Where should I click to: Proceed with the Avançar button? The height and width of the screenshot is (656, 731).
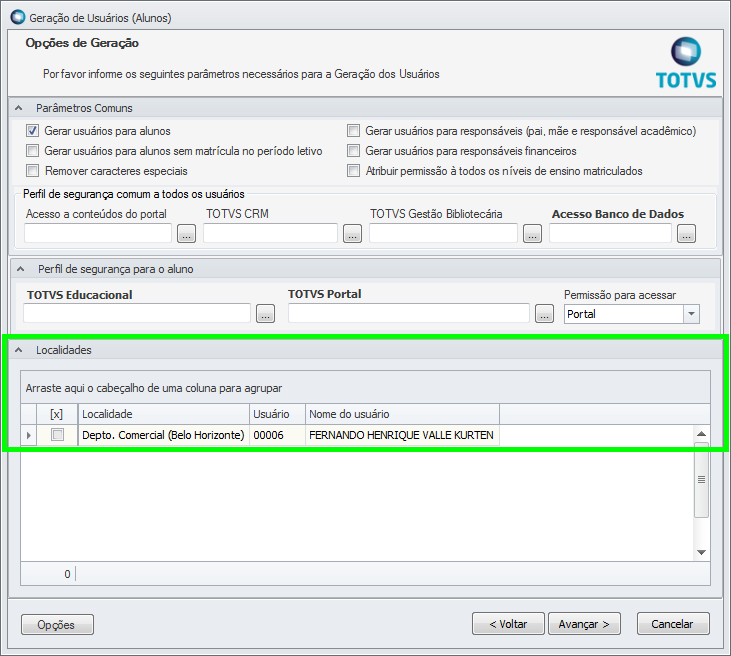point(584,624)
